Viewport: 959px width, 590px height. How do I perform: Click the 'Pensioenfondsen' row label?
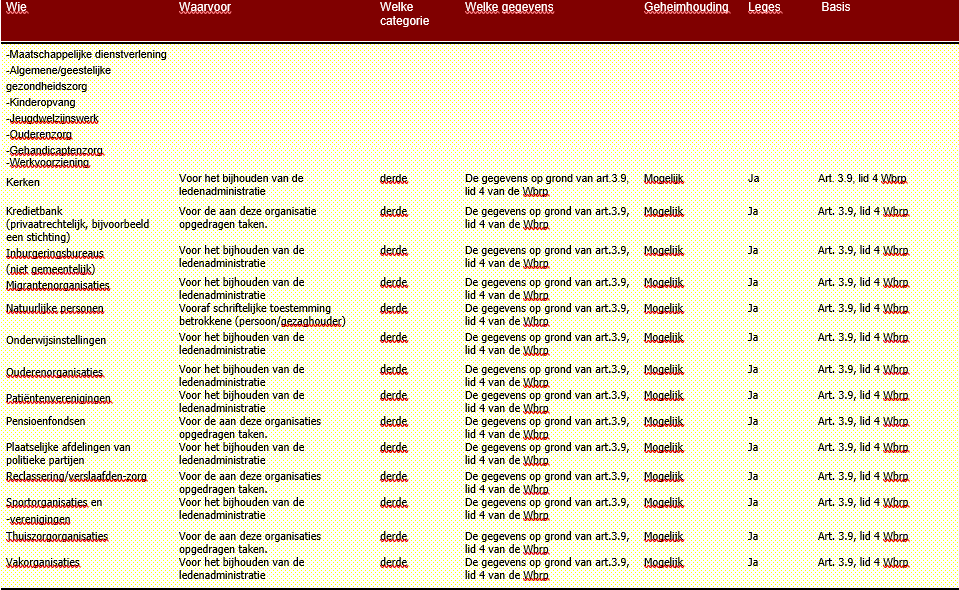point(46,421)
